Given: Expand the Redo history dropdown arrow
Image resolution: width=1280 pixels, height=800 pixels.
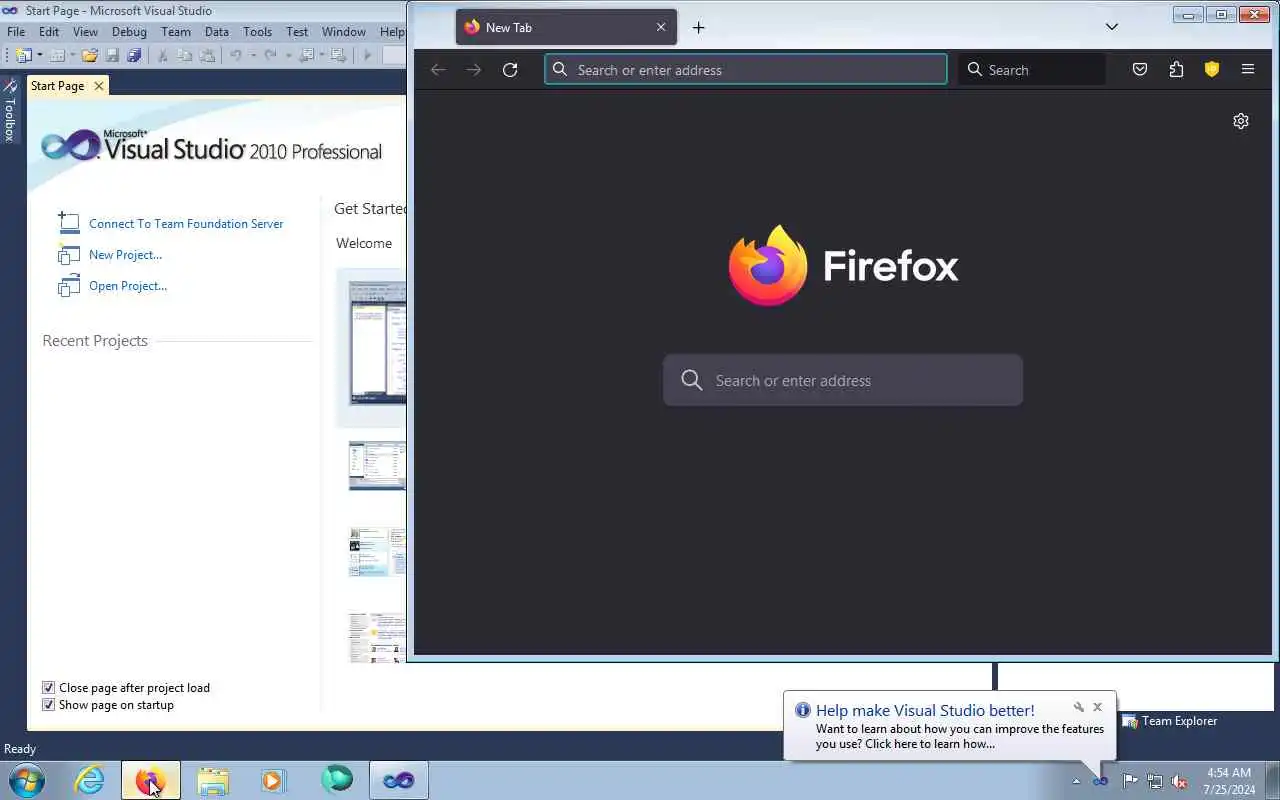Looking at the screenshot, I should 288,55.
